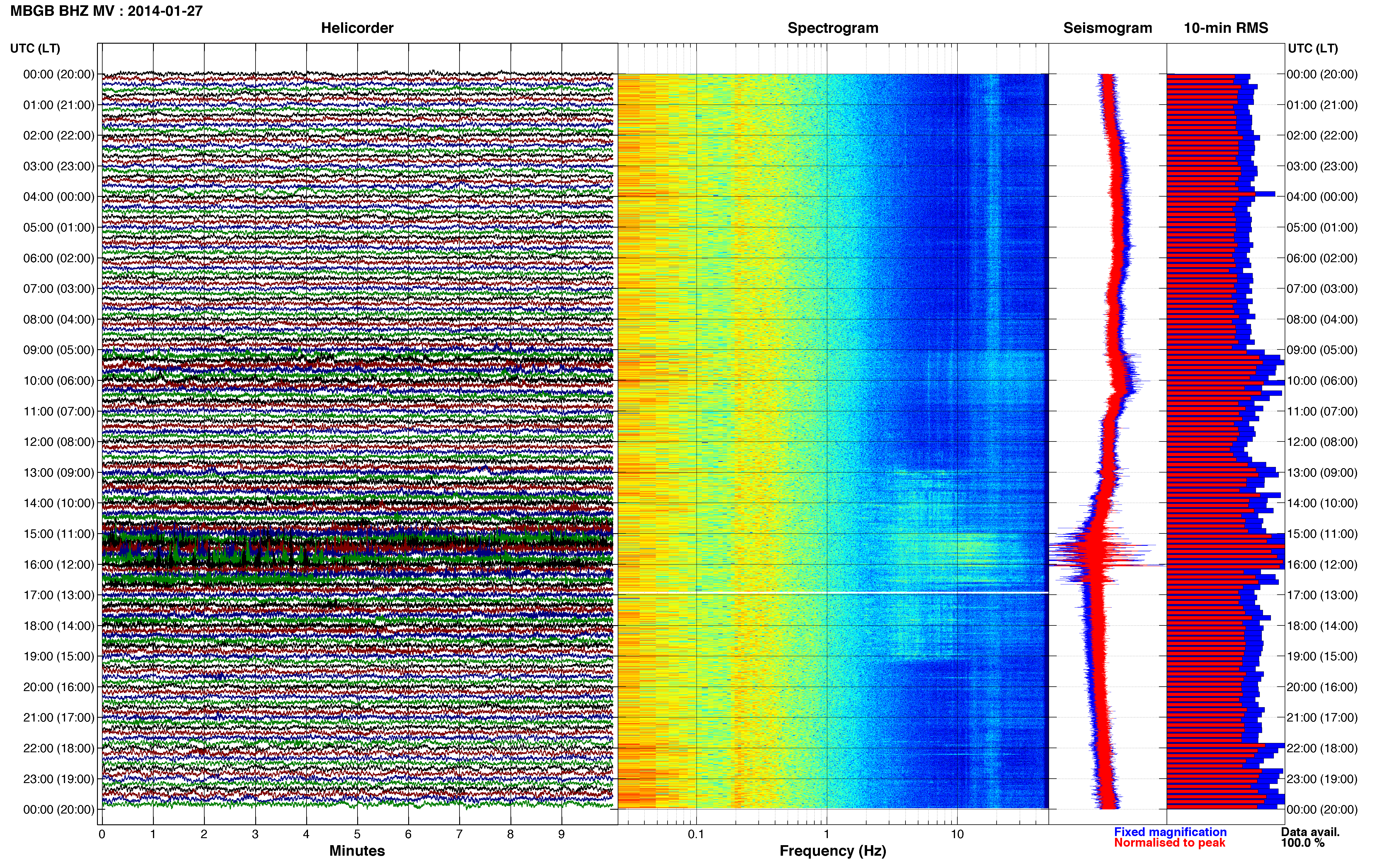Click the 'Seismogram' panel heading
The width and height of the screenshot is (1389, 868).
click(x=1108, y=28)
